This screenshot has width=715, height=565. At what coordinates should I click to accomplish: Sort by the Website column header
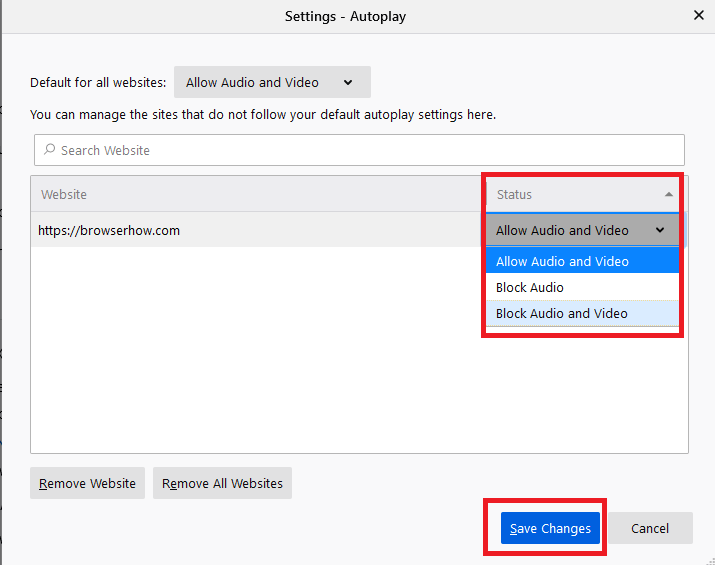click(258, 194)
